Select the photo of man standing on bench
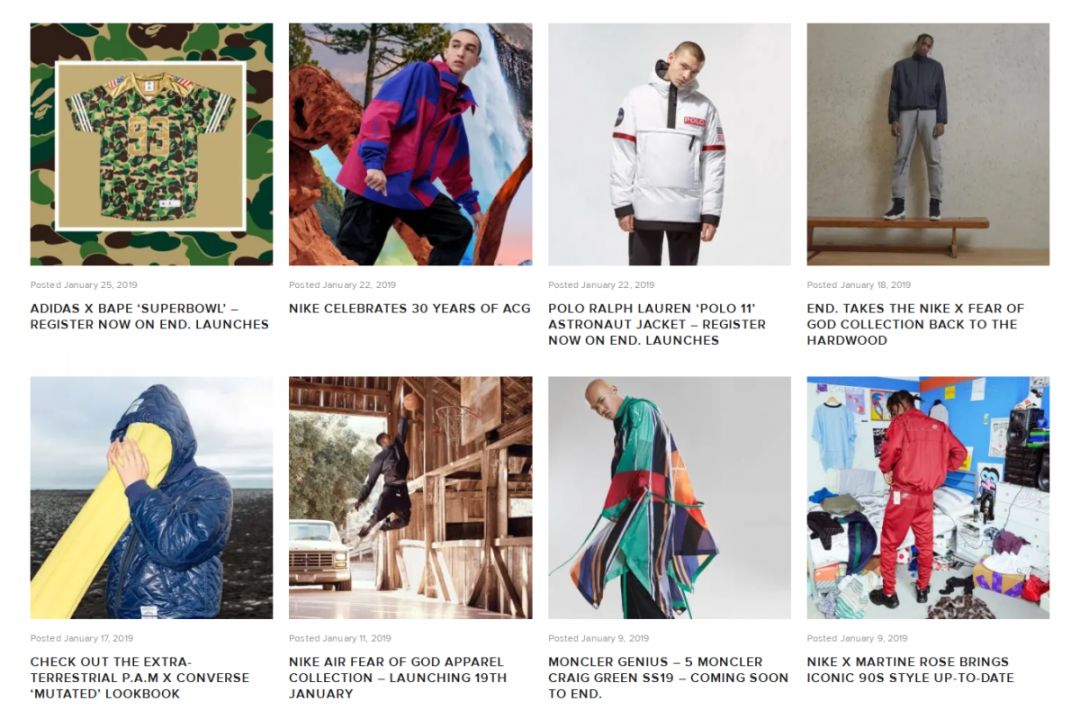 pyautogui.click(x=928, y=145)
